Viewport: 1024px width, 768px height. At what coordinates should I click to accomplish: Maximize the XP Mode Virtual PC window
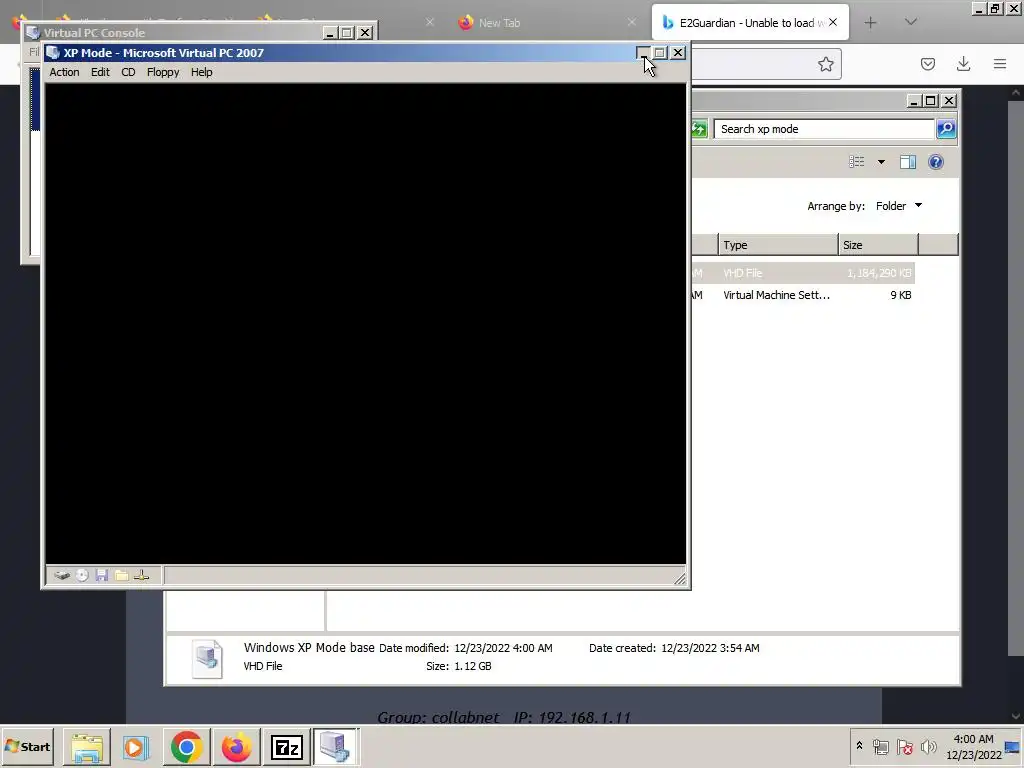pyautogui.click(x=660, y=53)
